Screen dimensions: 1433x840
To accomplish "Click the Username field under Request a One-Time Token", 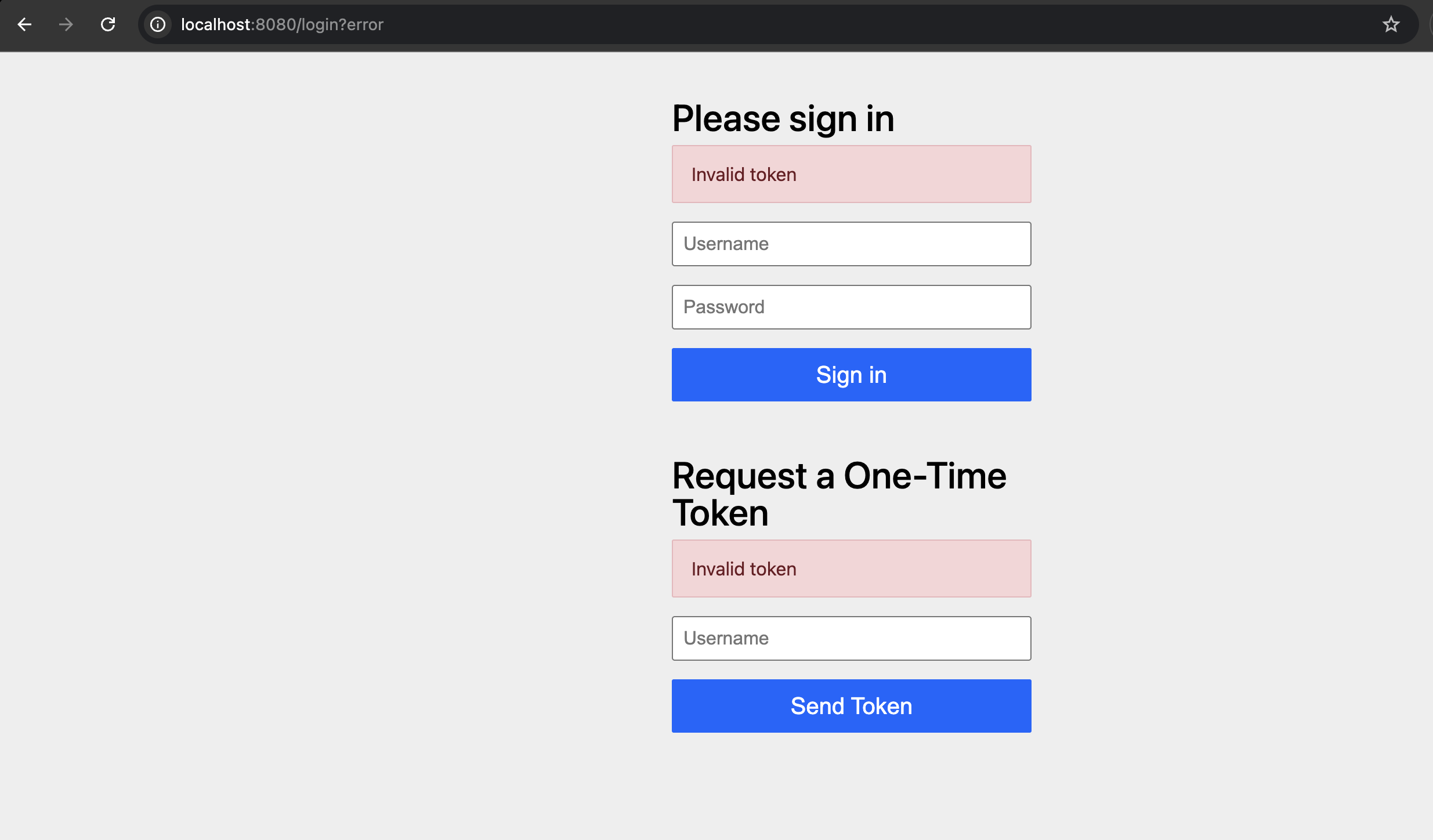I will pos(851,638).
